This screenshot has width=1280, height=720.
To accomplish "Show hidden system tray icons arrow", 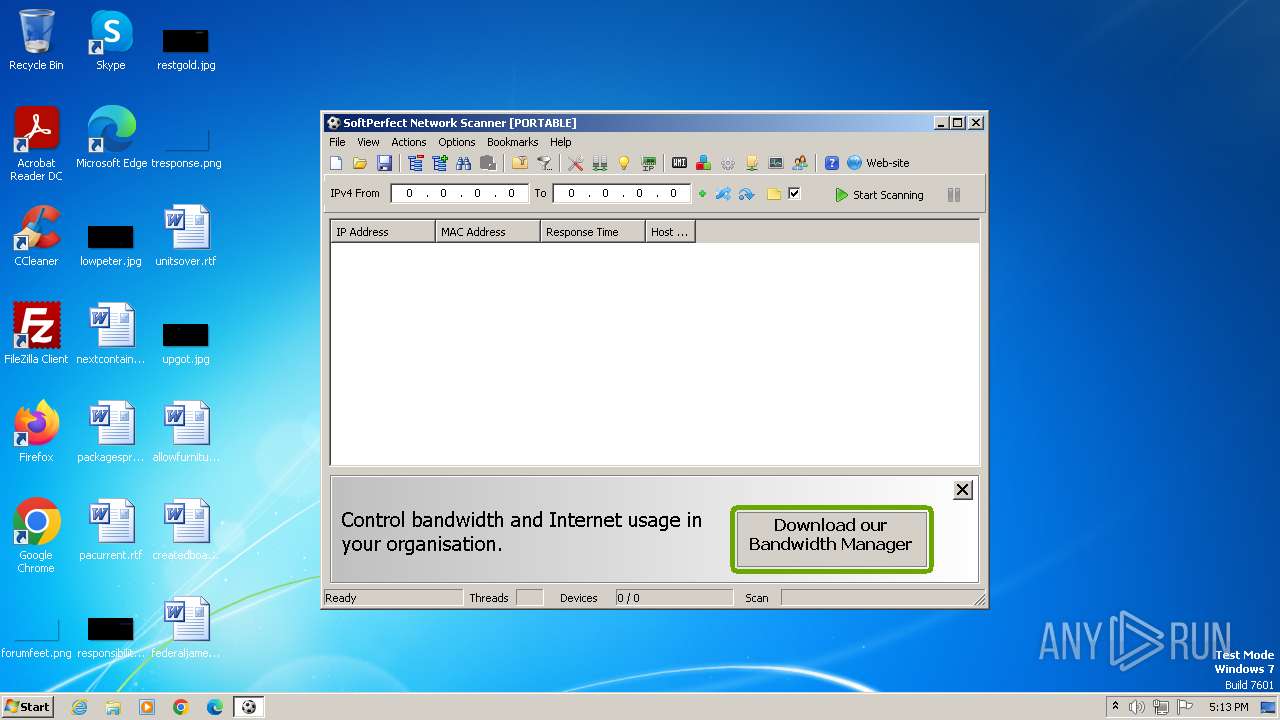I will point(1115,706).
